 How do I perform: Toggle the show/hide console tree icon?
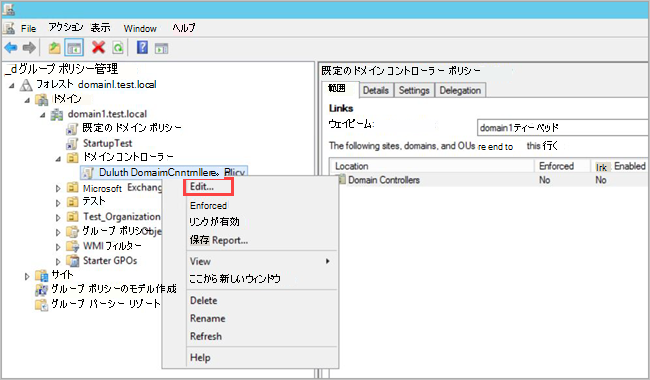coord(74,48)
